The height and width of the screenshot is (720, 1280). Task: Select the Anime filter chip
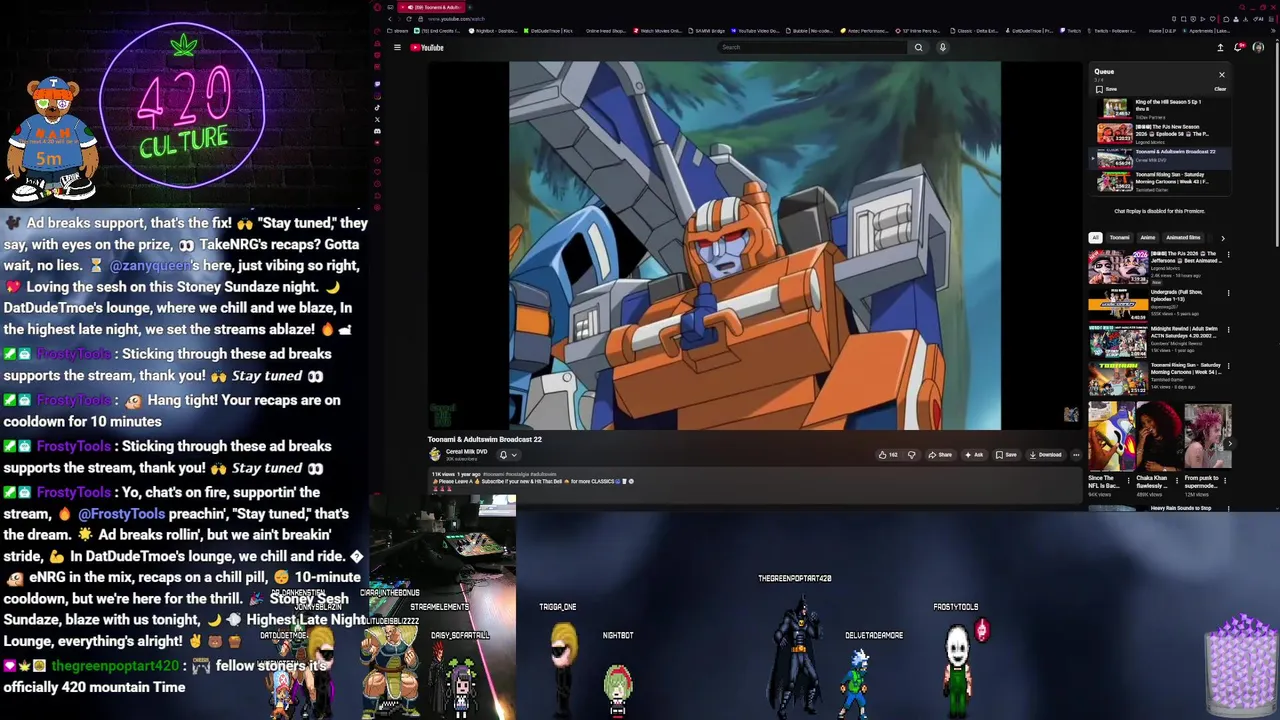[1148, 238]
